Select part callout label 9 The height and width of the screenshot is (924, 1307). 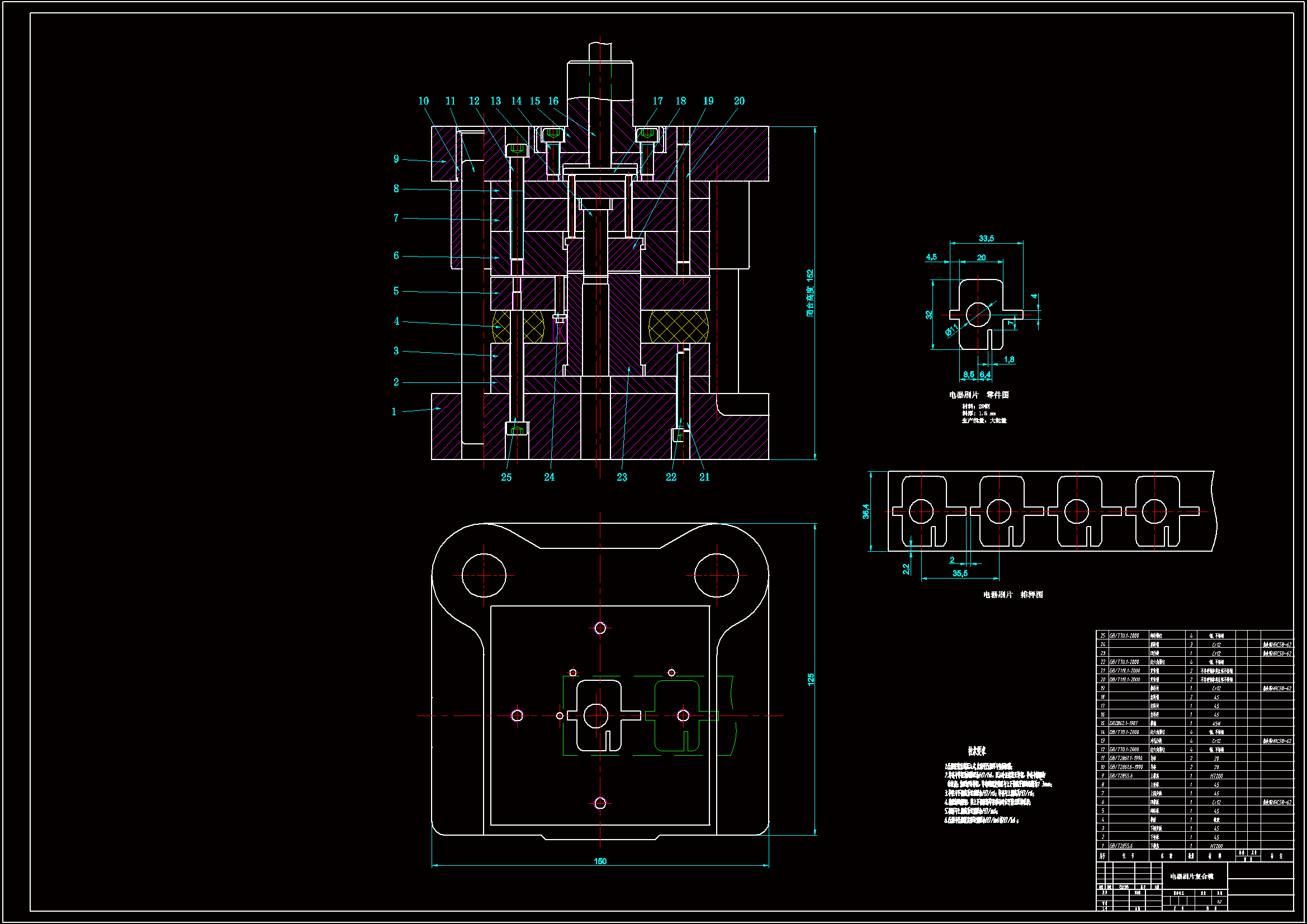click(396, 159)
